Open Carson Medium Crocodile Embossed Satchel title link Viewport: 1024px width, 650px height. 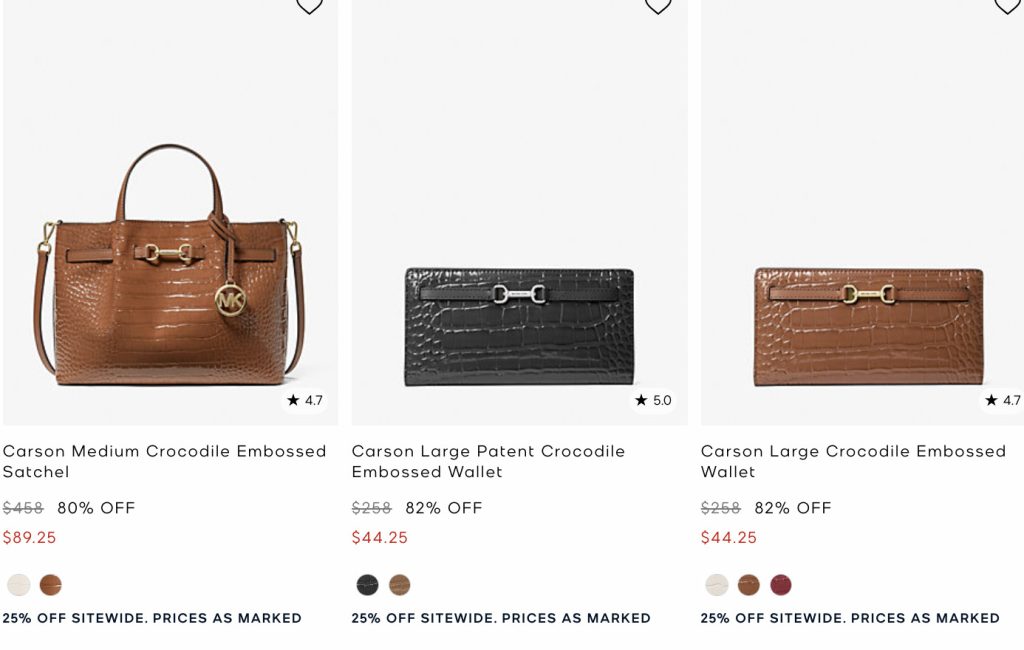pos(164,461)
